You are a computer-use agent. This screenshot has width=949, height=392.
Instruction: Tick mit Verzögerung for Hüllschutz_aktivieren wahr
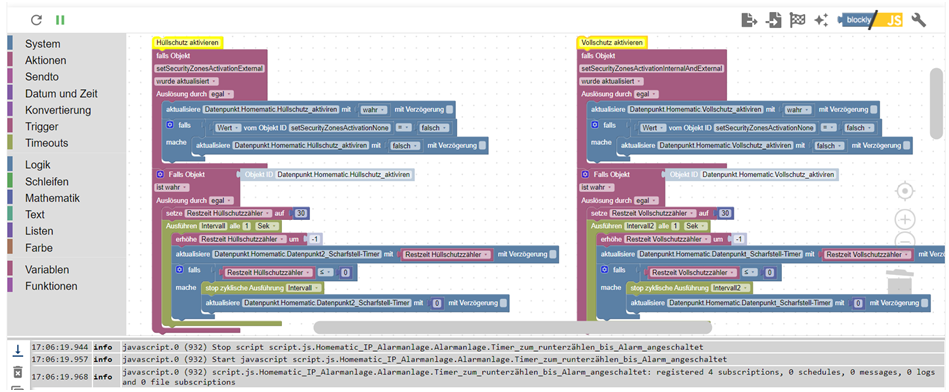[450, 110]
